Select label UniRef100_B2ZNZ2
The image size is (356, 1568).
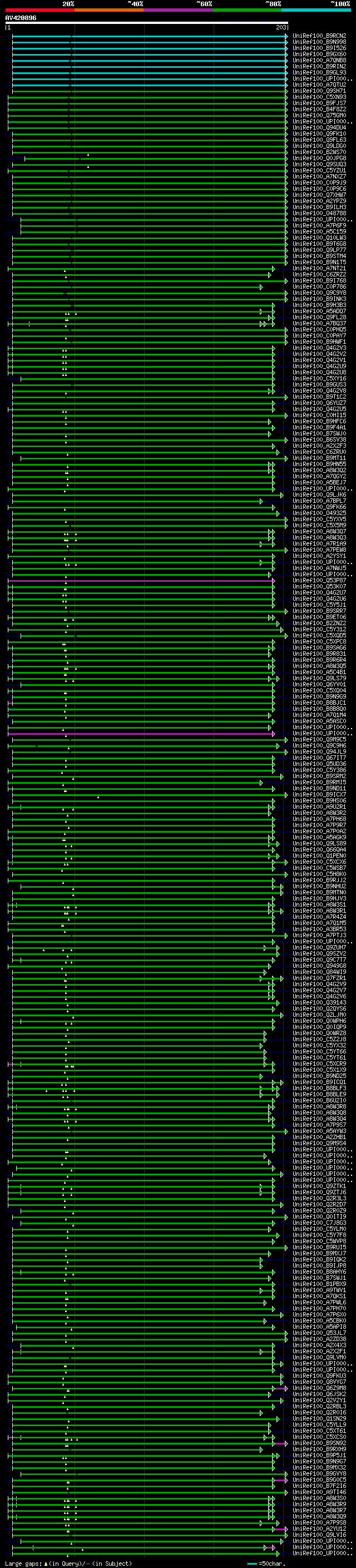point(319,624)
